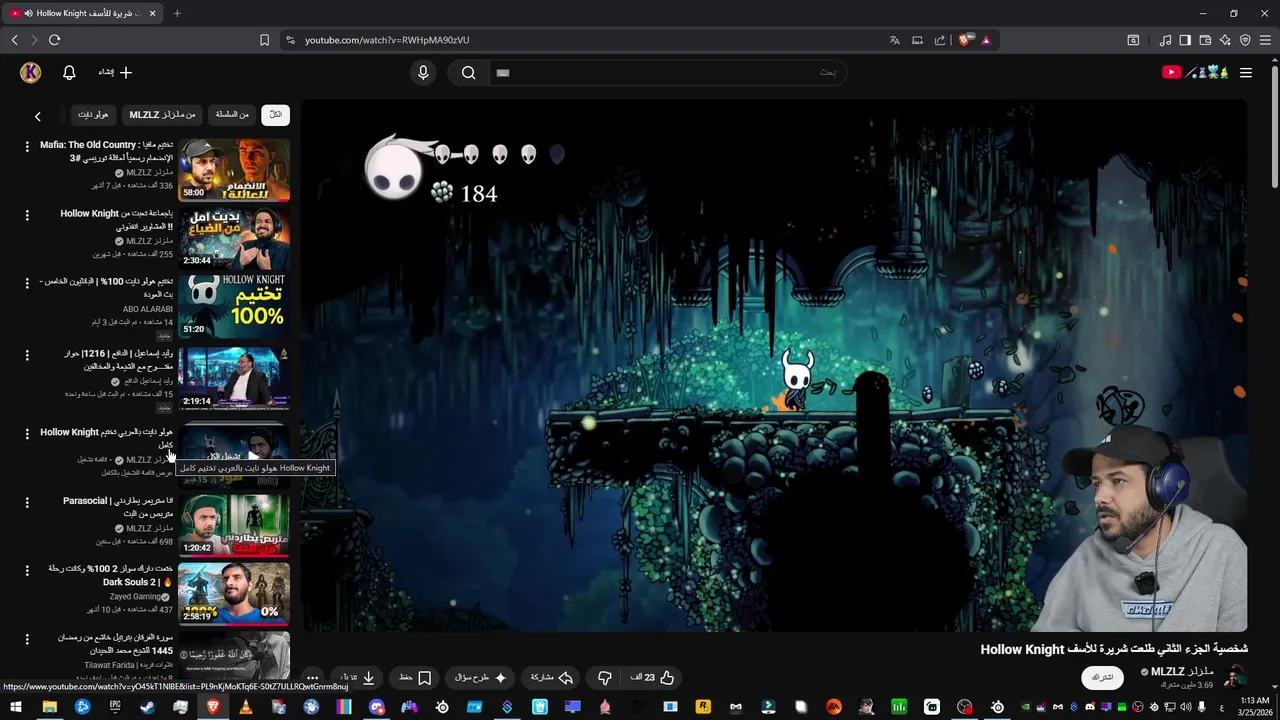Open Brave playlist music note icon
The image size is (1280, 720).
[x=1165, y=40]
